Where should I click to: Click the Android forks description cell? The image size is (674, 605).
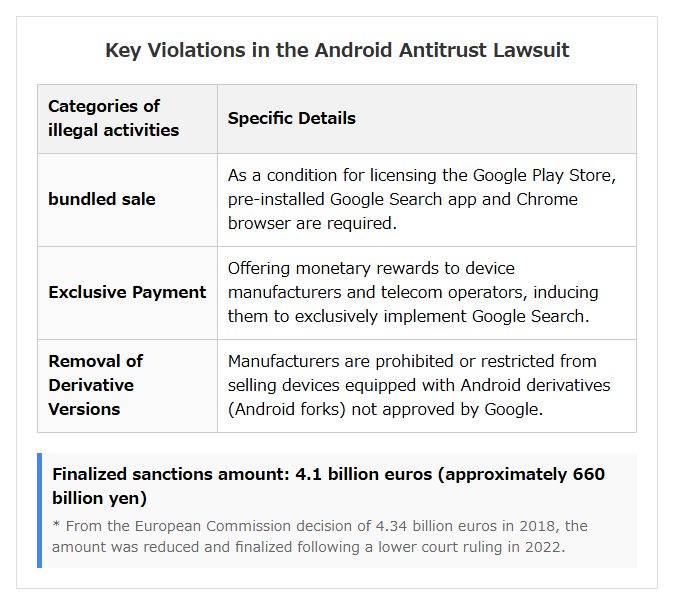419,385
